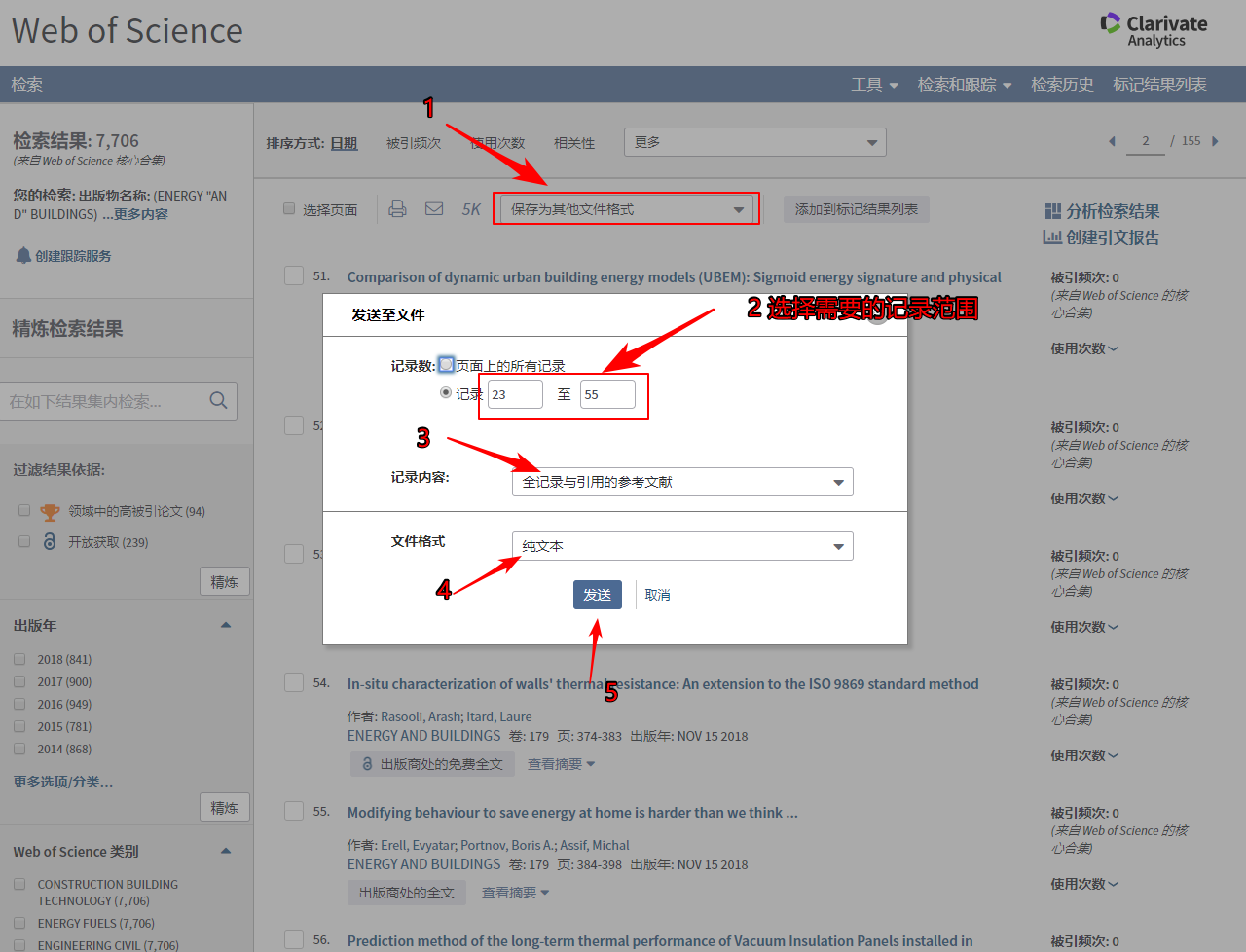Click the Clarivate Analytics logo

coord(1154,30)
